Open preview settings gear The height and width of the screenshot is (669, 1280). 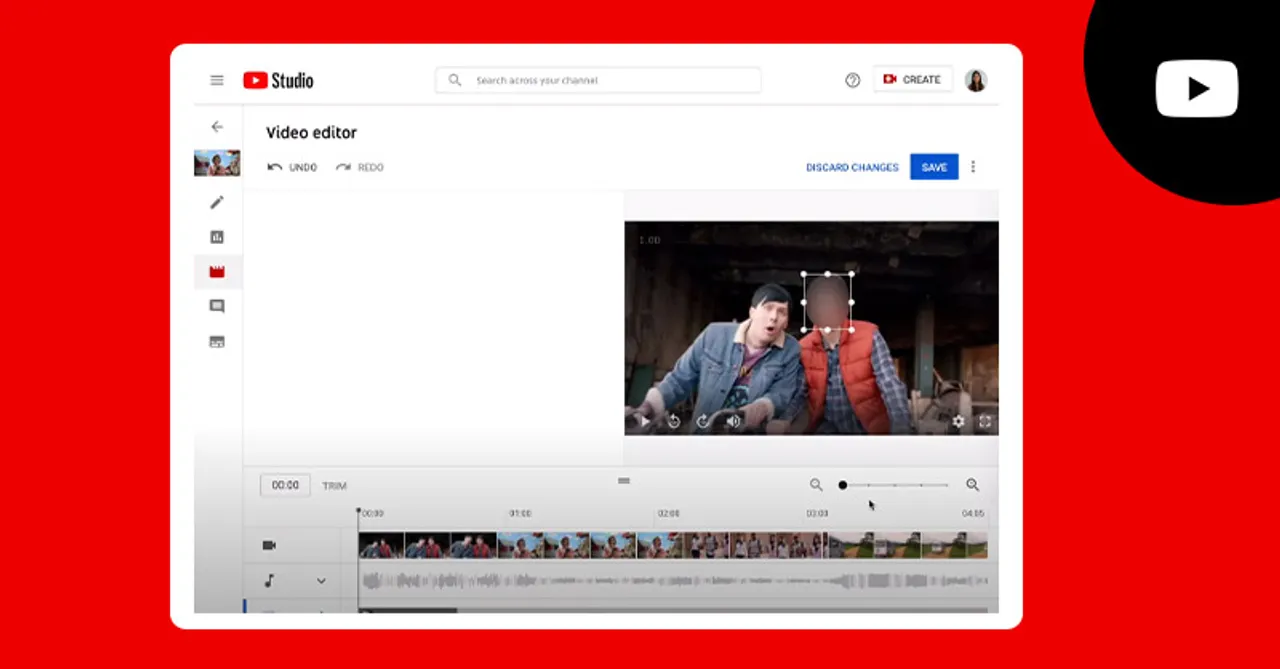coord(958,421)
